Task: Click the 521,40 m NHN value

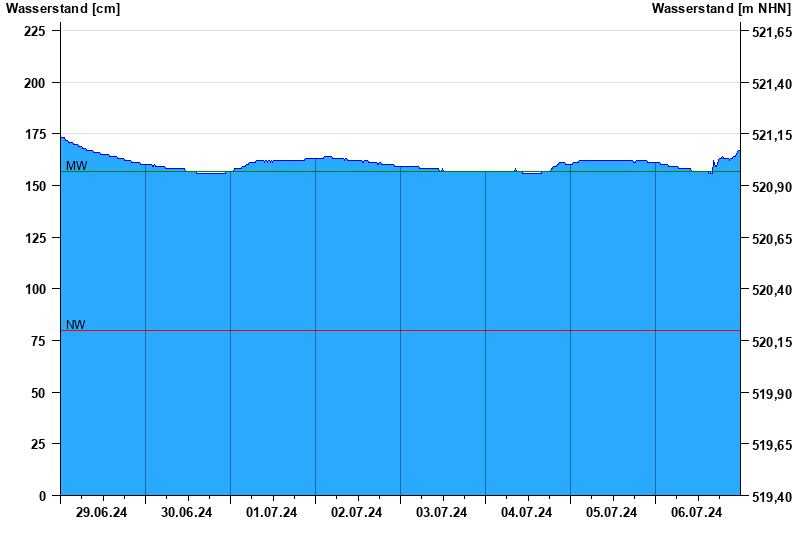Action: (772, 84)
